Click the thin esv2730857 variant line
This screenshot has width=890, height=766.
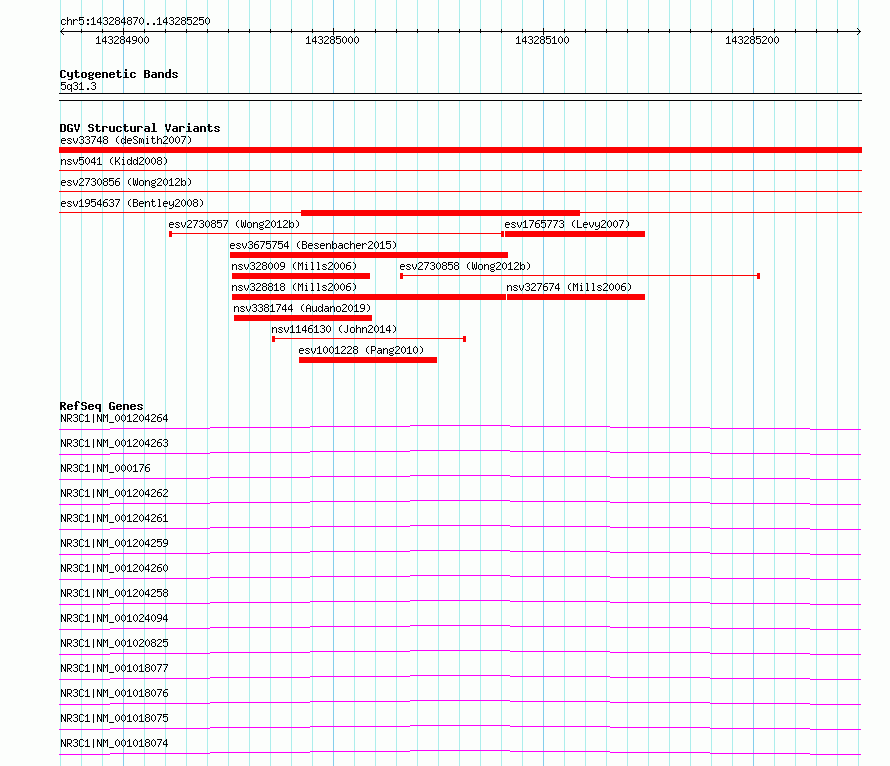click(336, 234)
